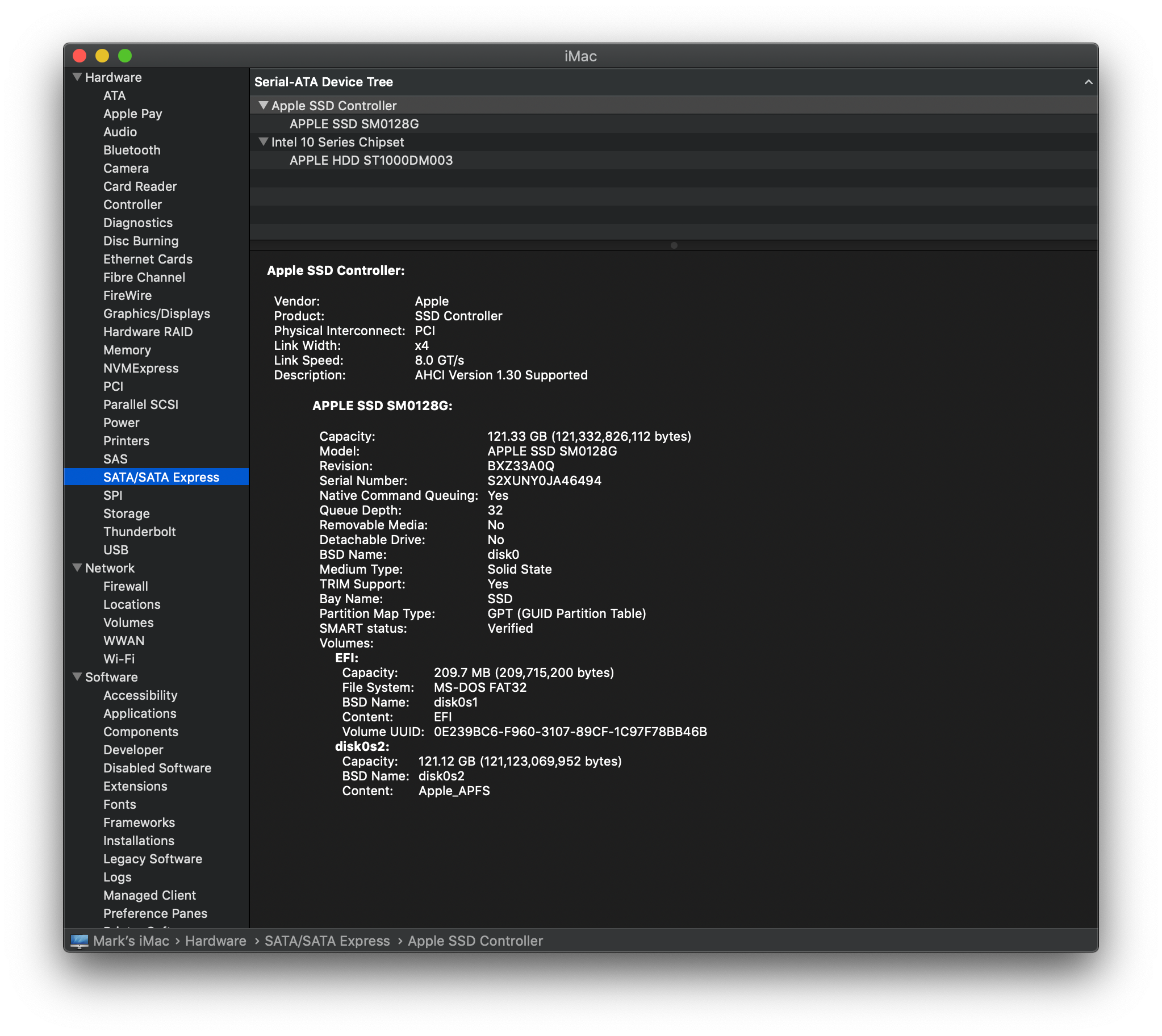
Task: Click Mark's iMac in path bar
Action: tap(131, 942)
